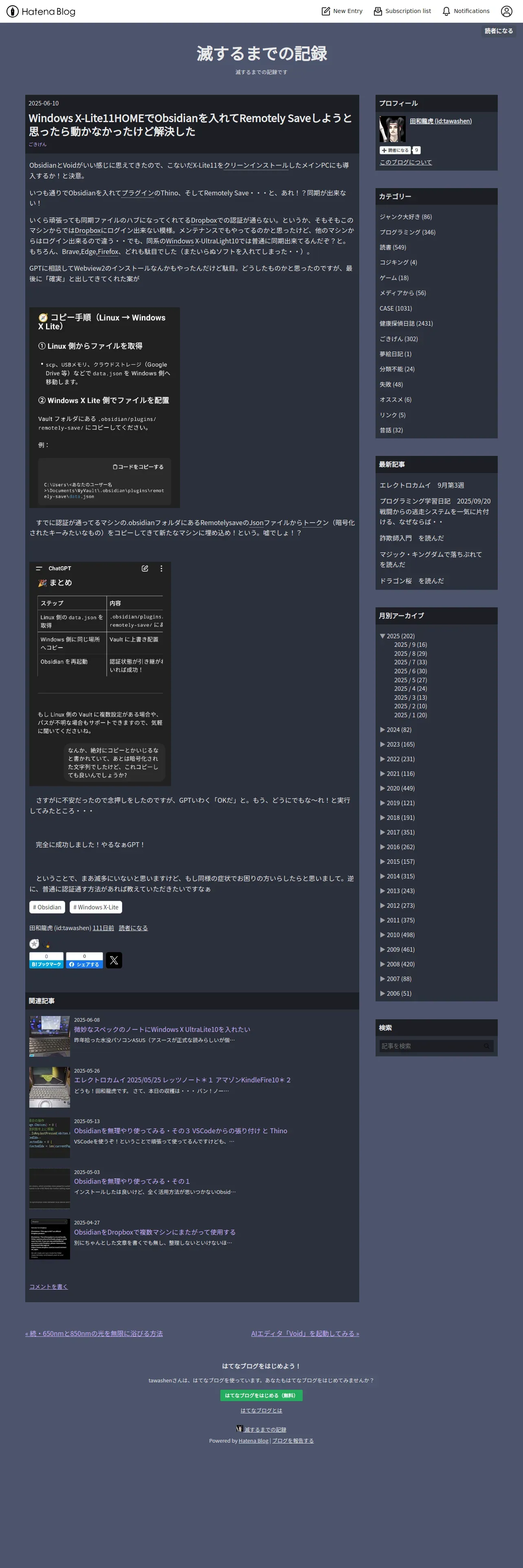The height and width of the screenshot is (1568, 523).
Task: Collapse the 2025 (202) archive triangle
Action: (382, 636)
